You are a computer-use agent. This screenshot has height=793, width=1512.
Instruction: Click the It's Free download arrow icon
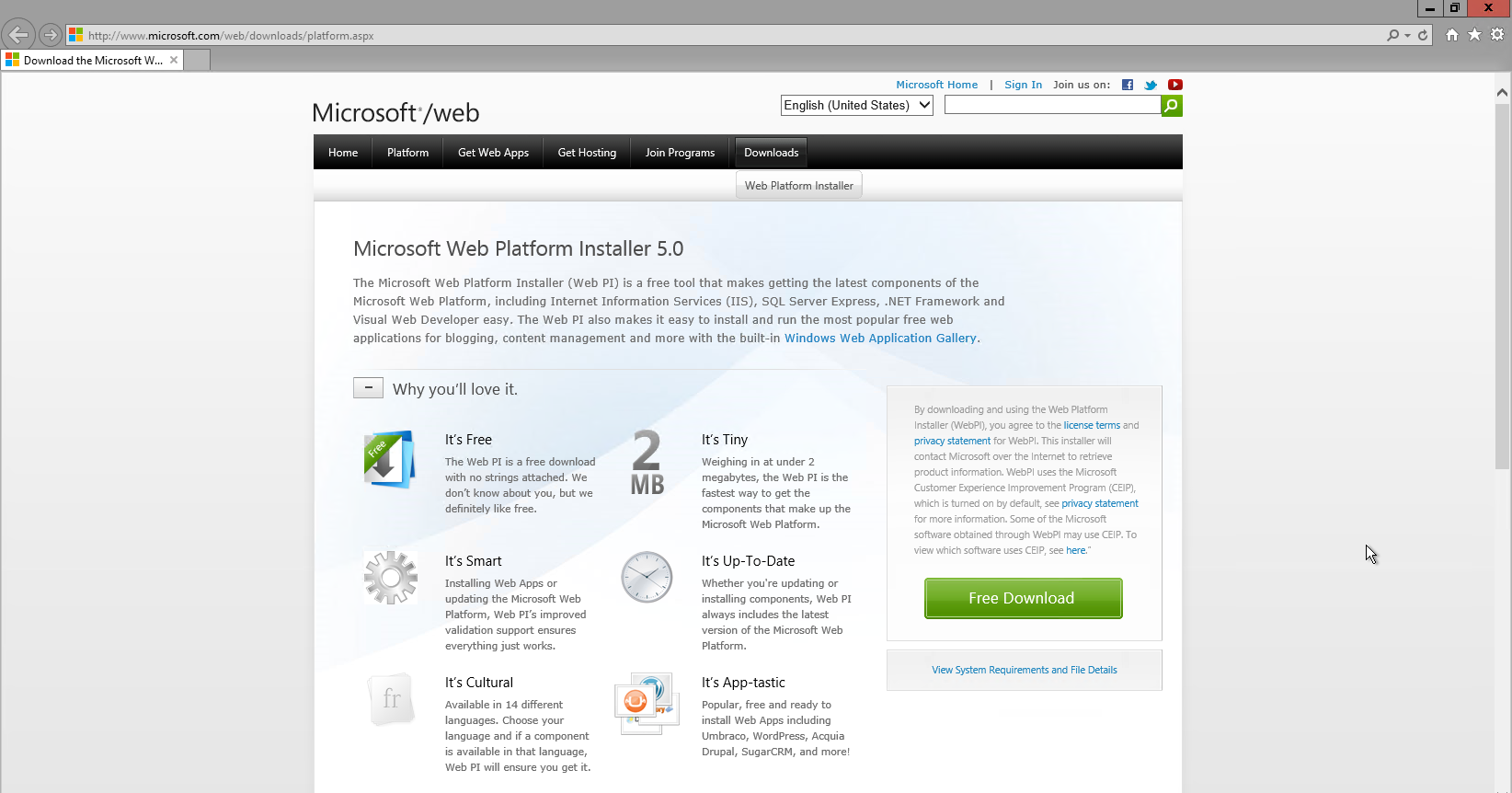pos(390,458)
